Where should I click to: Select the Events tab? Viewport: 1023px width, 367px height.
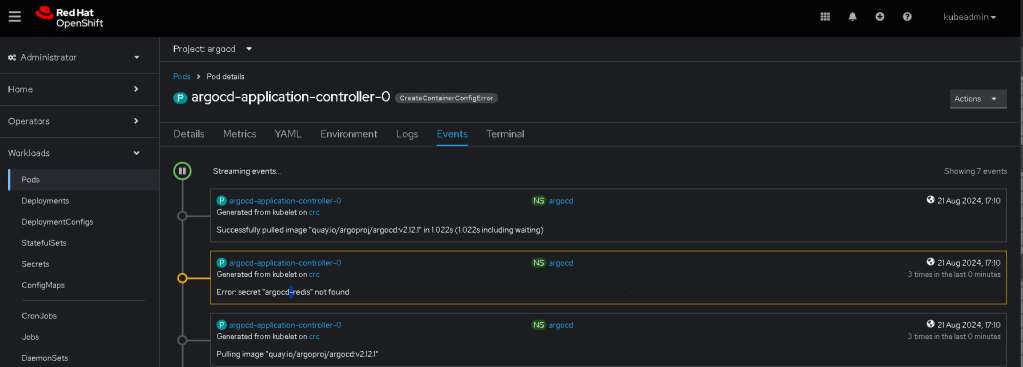(452, 134)
